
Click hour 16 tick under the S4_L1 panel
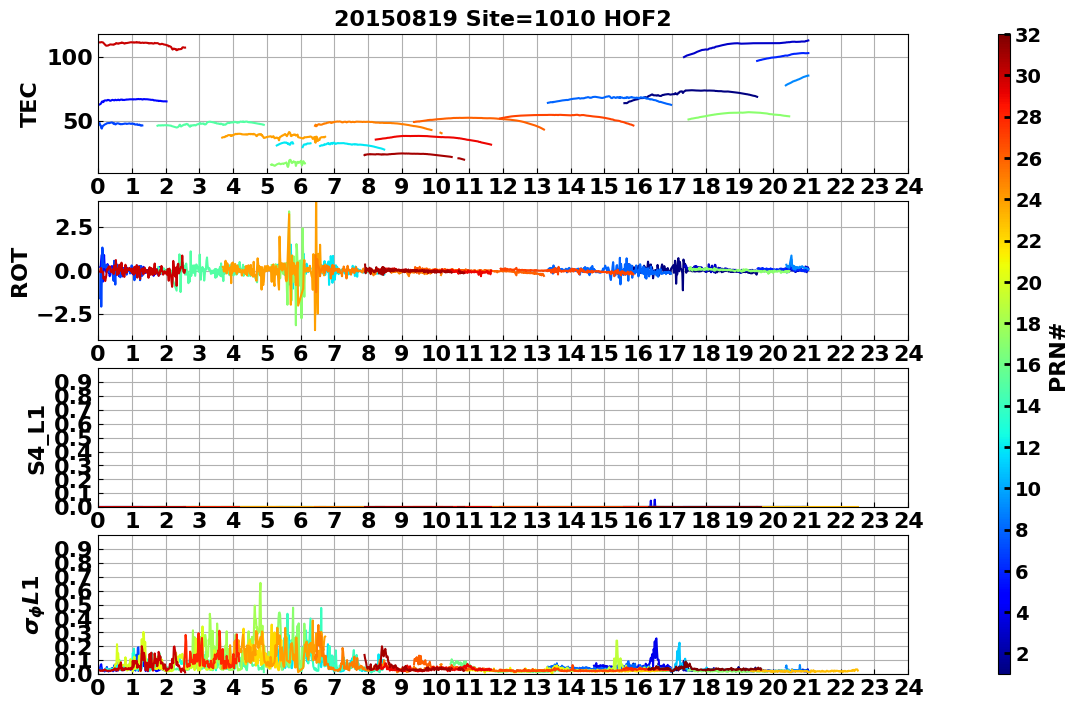(x=638, y=520)
